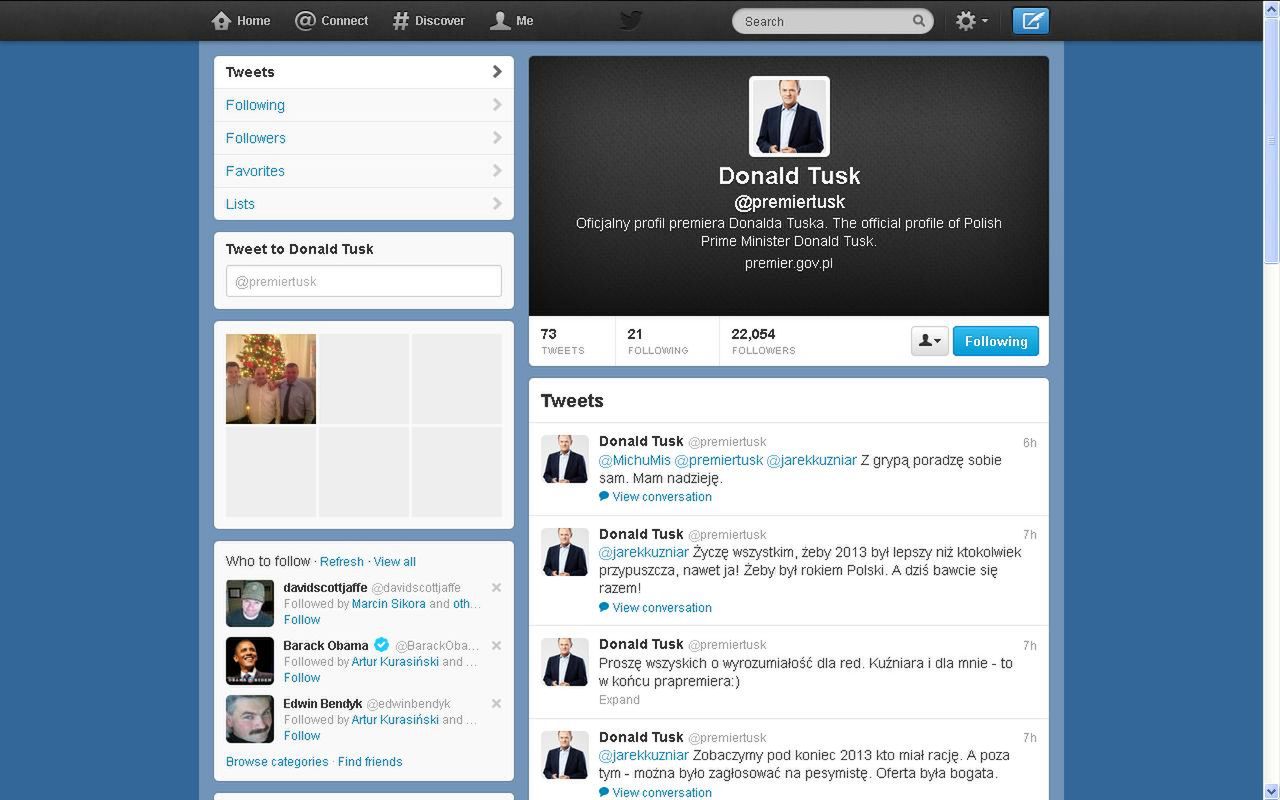Click Browse categories
Image resolution: width=1280 pixels, height=800 pixels.
(x=277, y=762)
